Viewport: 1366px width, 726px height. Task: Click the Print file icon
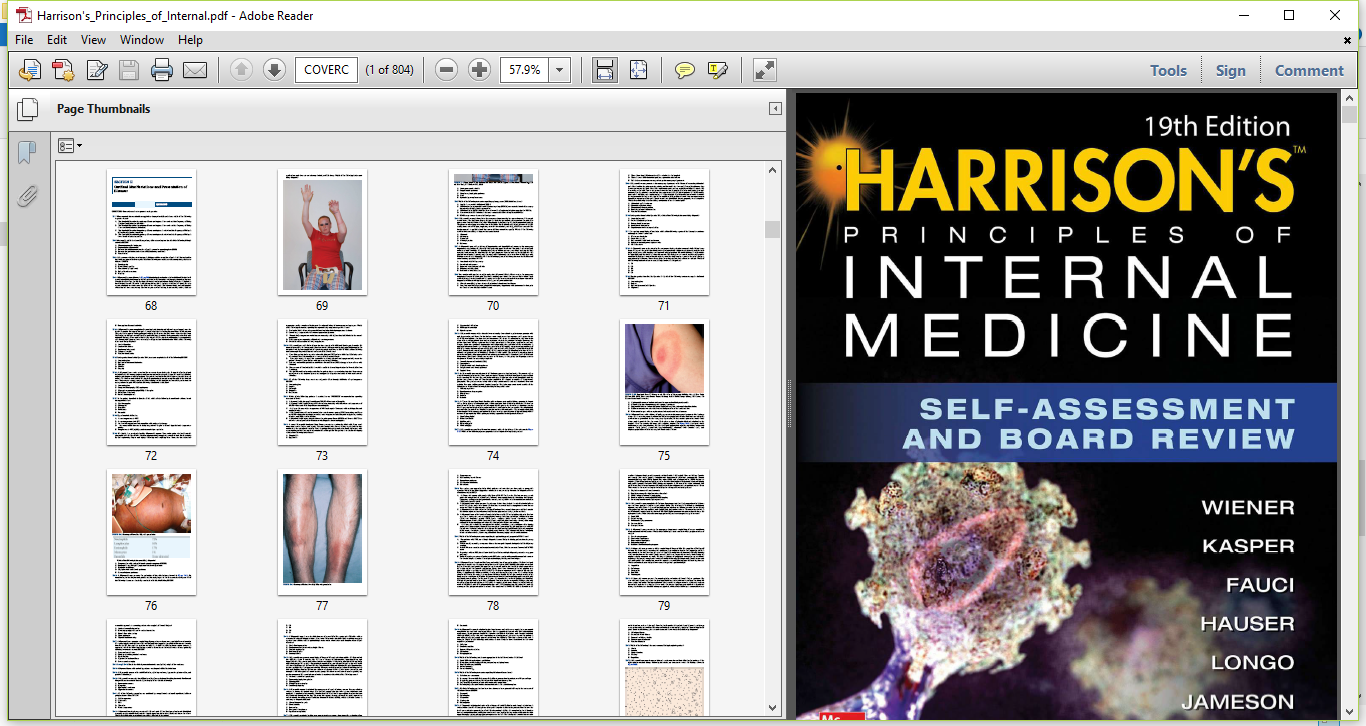(x=162, y=70)
